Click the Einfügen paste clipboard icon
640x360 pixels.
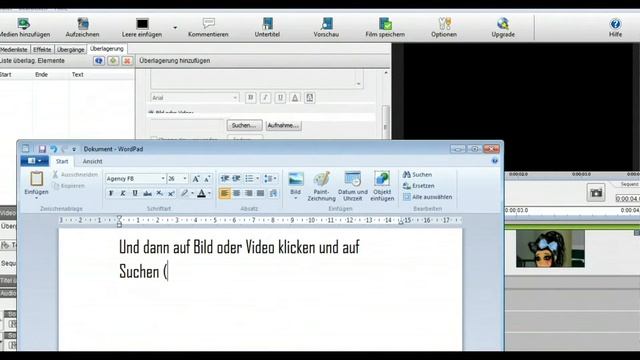36,179
